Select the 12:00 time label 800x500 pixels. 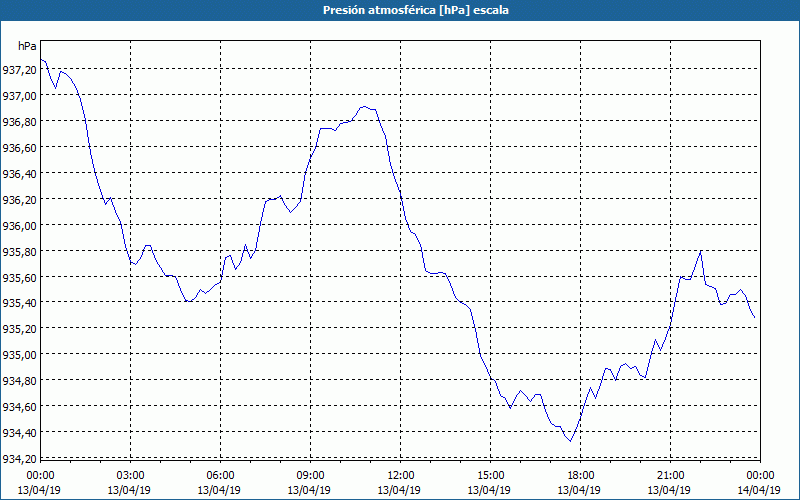[x=401, y=476]
